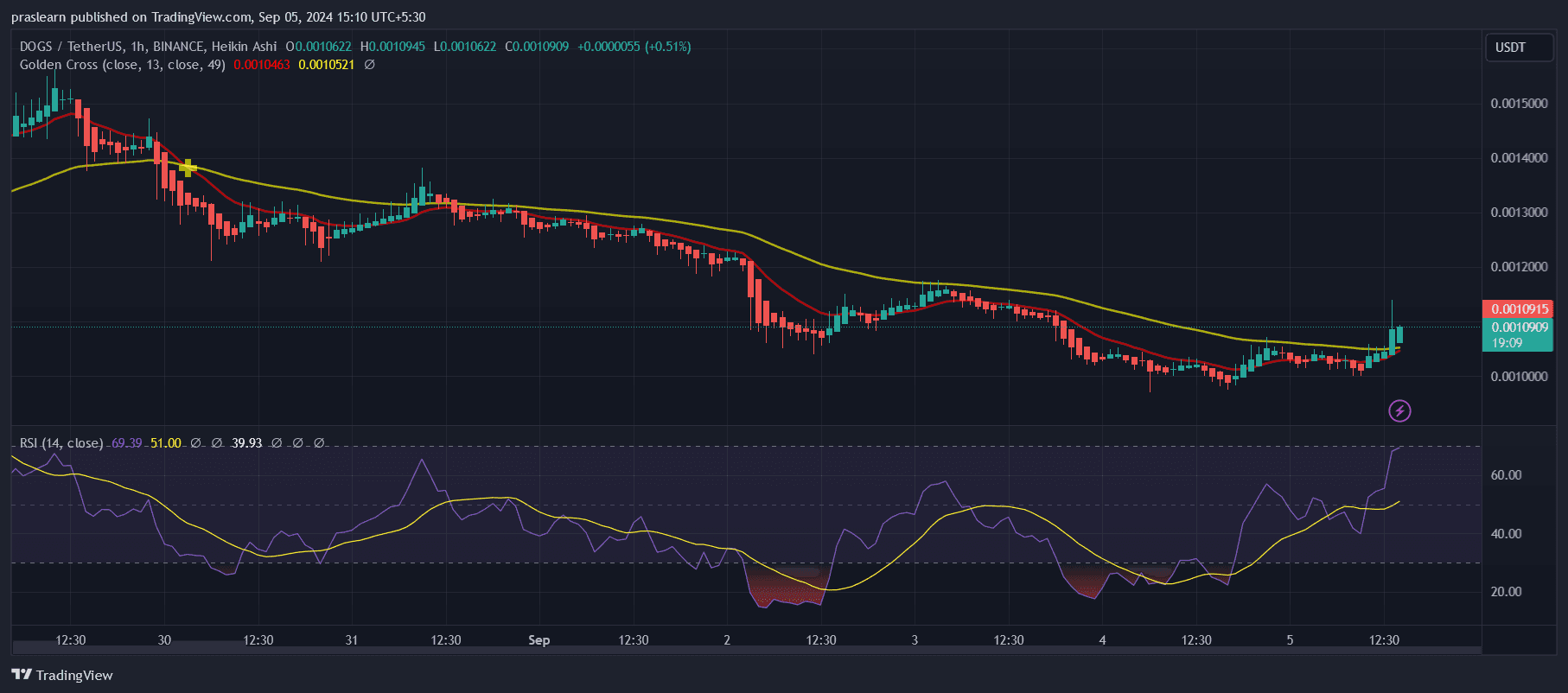Image resolution: width=1568 pixels, height=693 pixels.
Task: Click the 0.0015000 price axis label
Action: (1519, 104)
